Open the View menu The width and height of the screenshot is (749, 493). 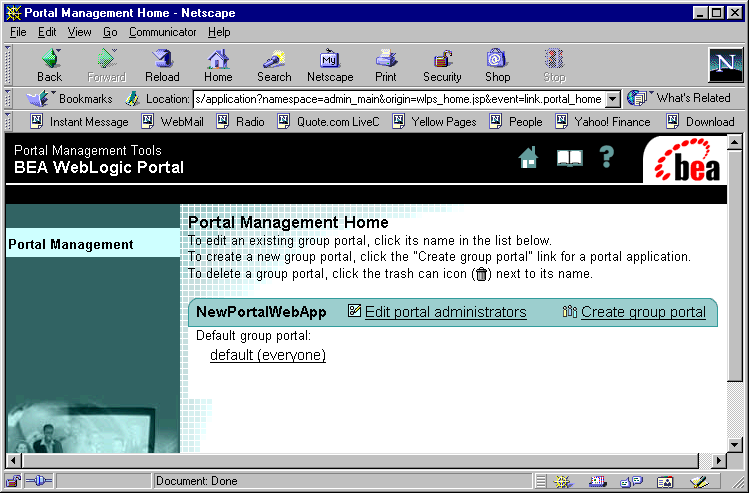[x=79, y=32]
